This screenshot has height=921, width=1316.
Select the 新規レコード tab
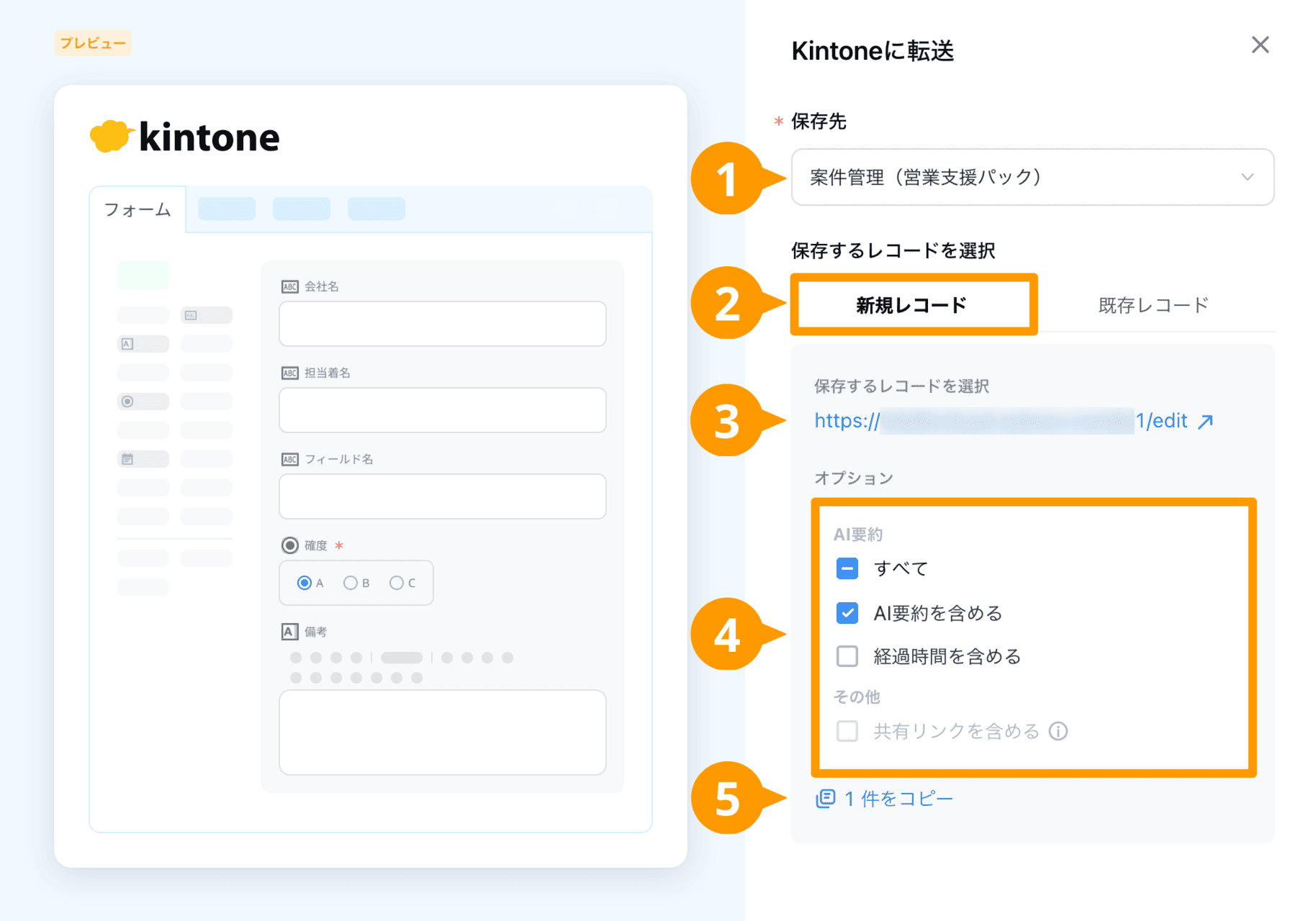(x=913, y=305)
